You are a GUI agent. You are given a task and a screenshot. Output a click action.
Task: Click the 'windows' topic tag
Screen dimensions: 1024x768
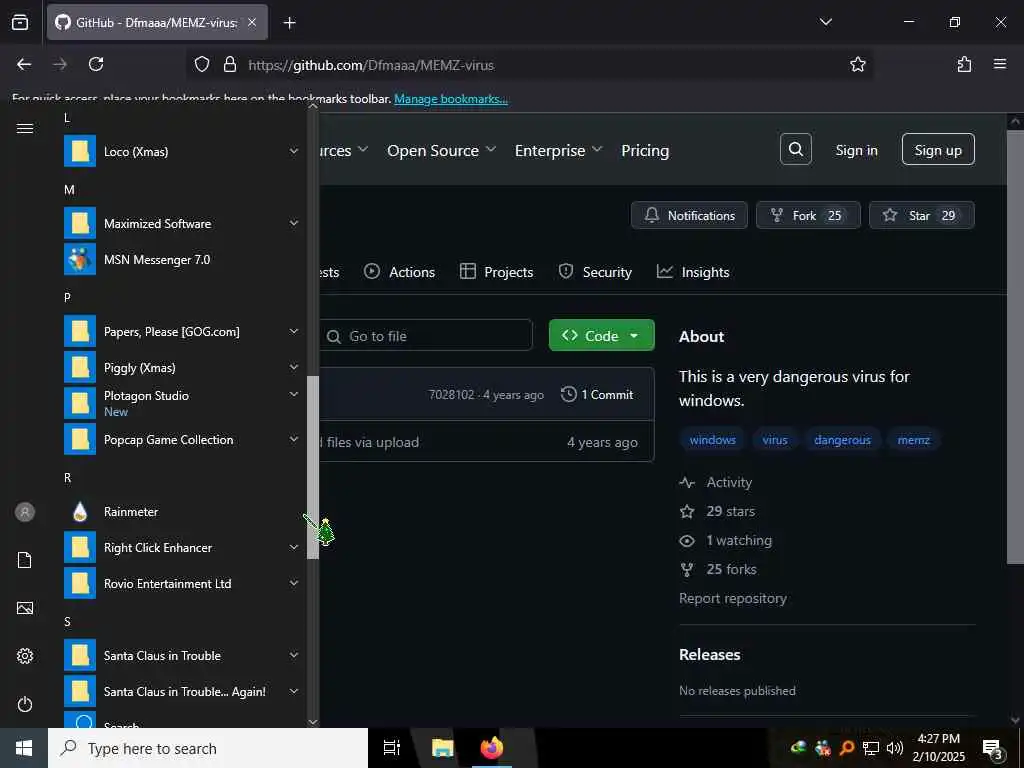712,440
